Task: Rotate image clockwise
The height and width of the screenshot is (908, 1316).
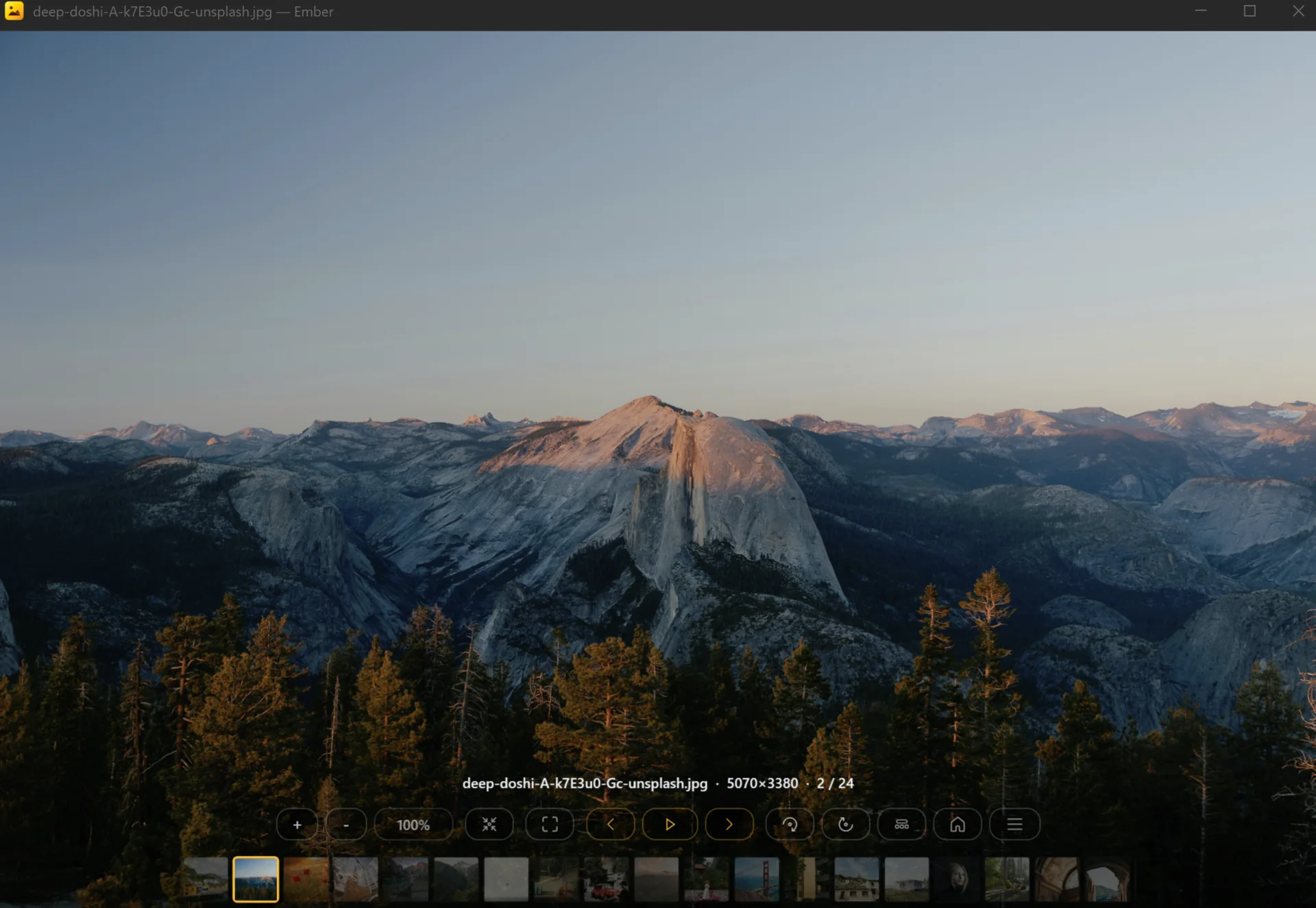Action: click(x=790, y=824)
